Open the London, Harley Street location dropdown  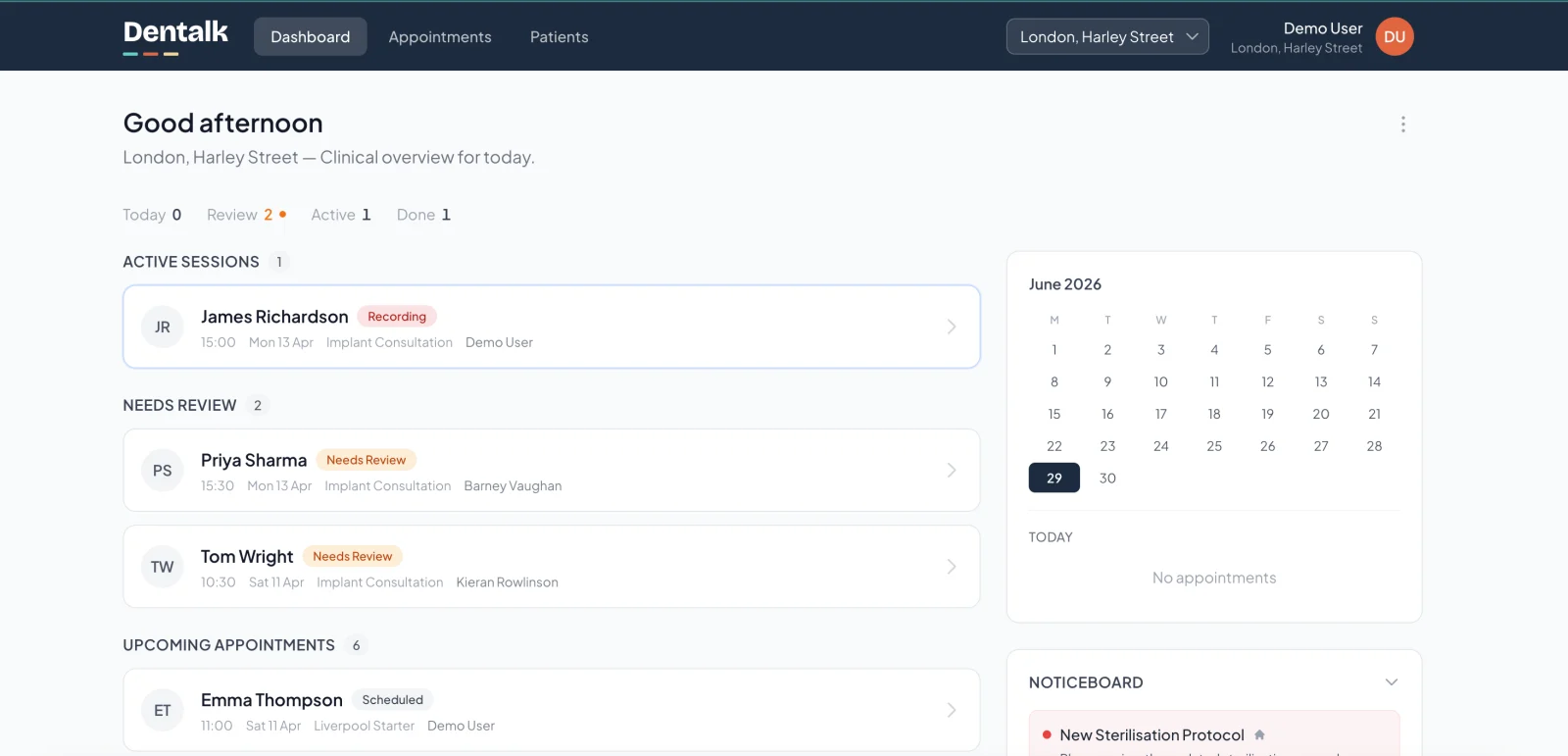click(1107, 36)
